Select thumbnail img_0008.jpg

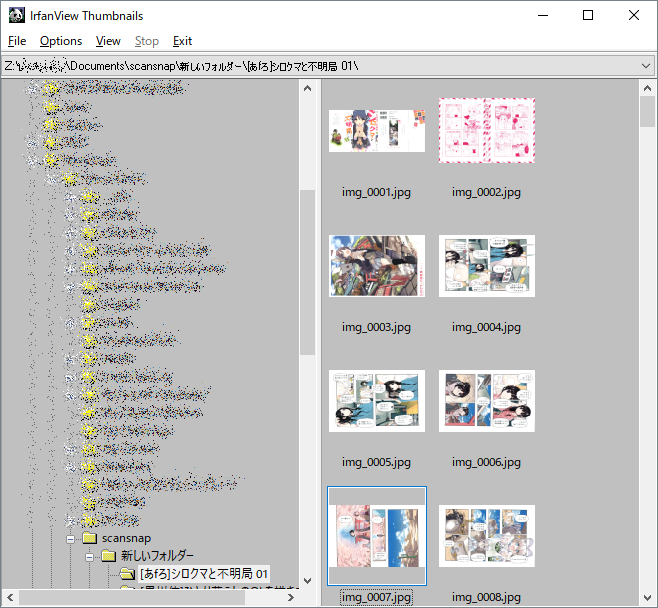pos(487,536)
